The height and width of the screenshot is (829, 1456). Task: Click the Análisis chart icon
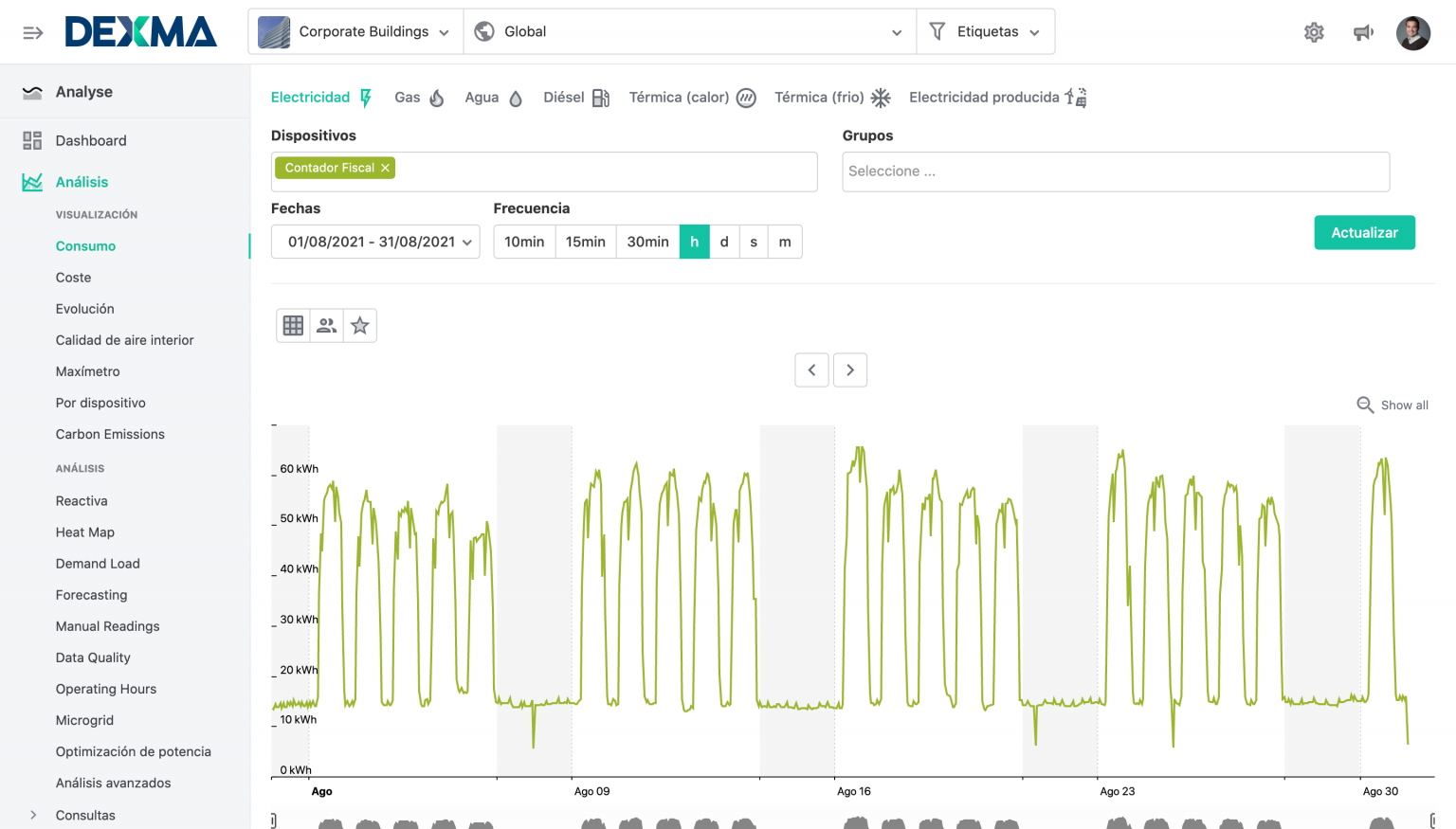[32, 182]
